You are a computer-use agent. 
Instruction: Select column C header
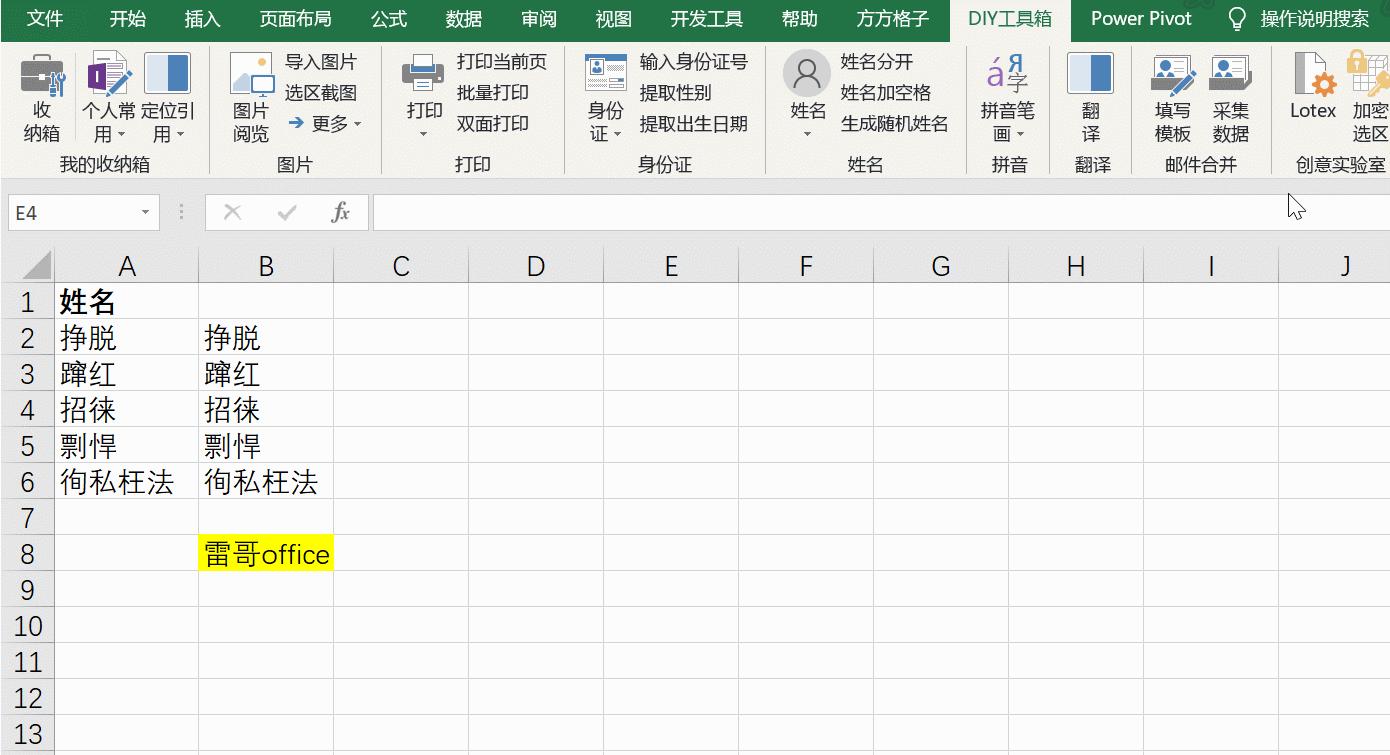(401, 265)
